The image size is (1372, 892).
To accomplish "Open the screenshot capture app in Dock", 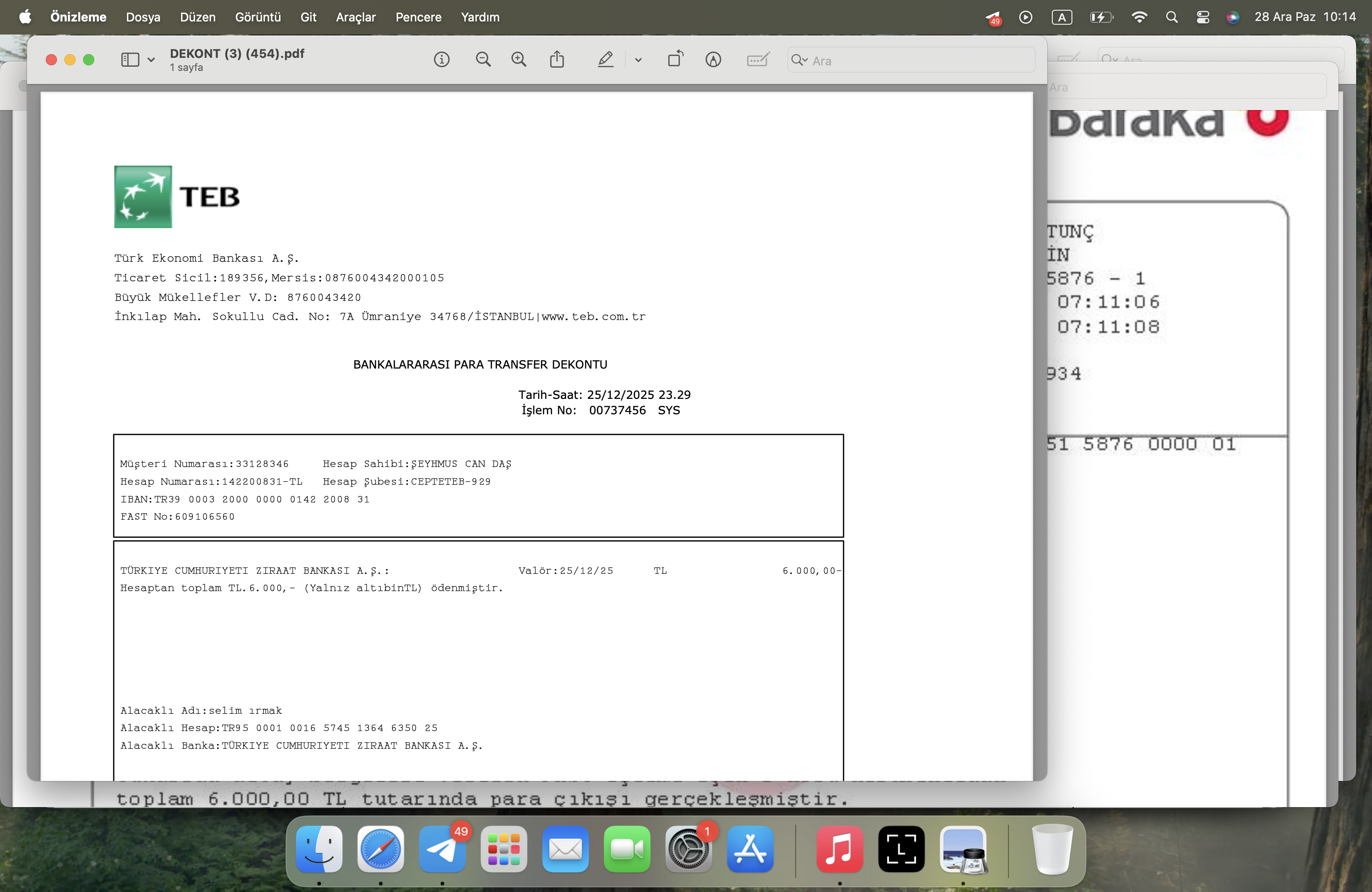I will (x=901, y=849).
